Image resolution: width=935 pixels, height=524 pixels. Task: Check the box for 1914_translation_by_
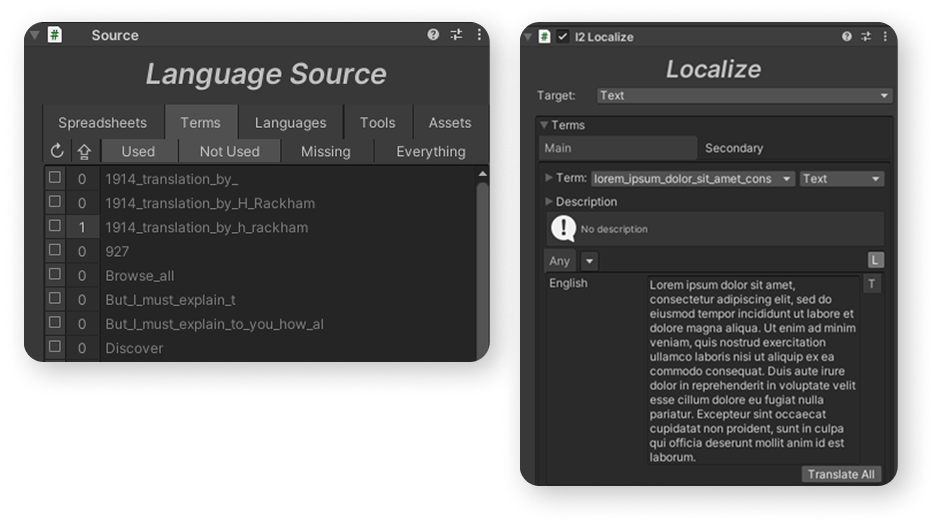[x=55, y=178]
